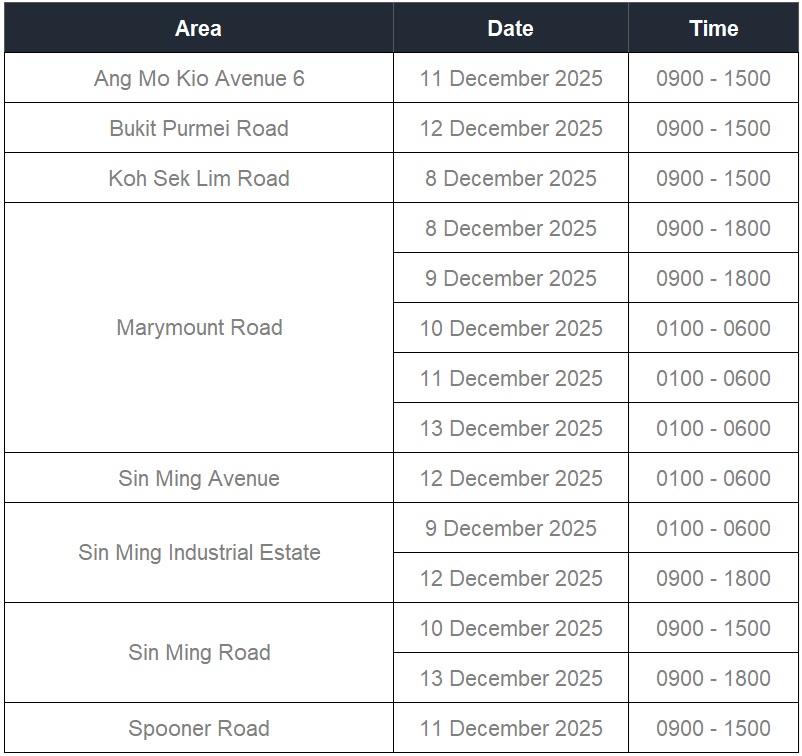The width and height of the screenshot is (802, 756).
Task: Select the date for Spooner Road
Action: tap(511, 728)
